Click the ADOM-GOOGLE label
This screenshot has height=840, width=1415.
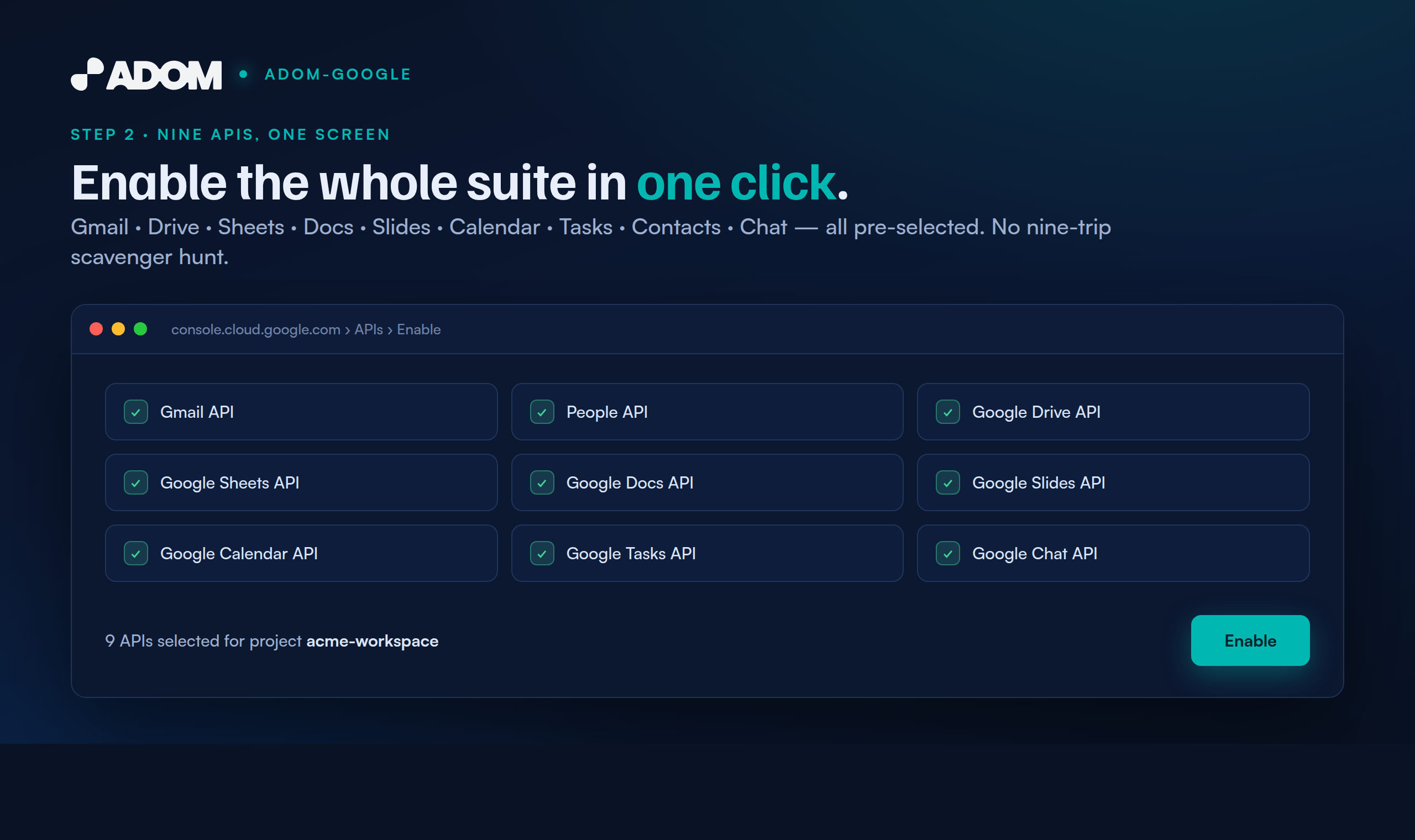[338, 74]
